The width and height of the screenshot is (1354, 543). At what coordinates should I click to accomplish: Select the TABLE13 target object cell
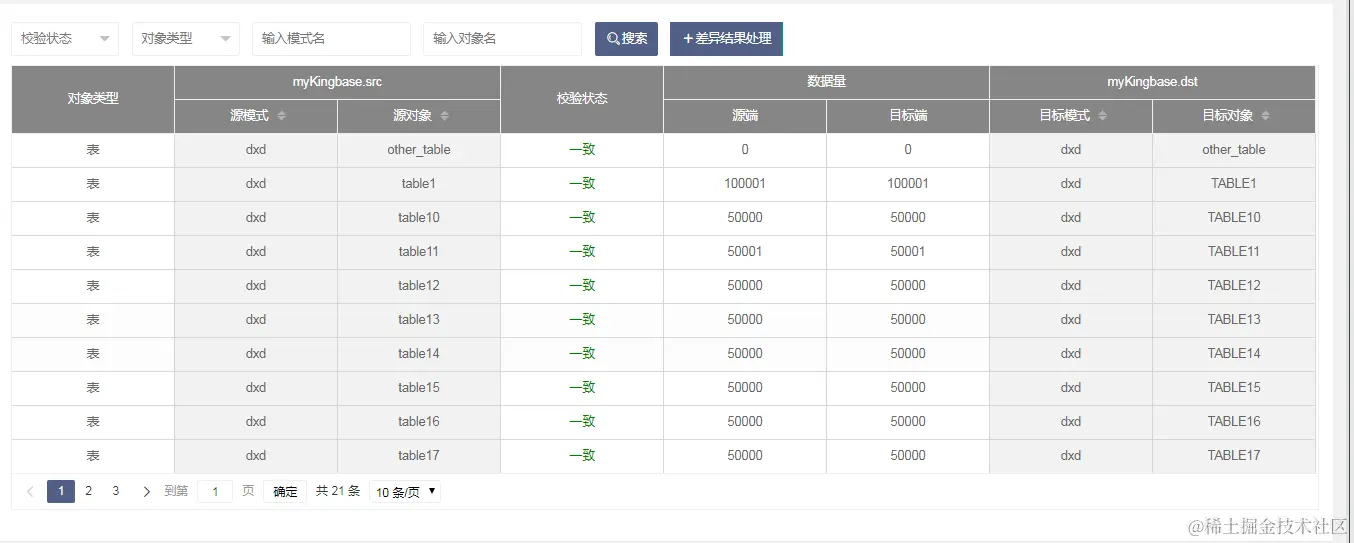(x=1234, y=320)
